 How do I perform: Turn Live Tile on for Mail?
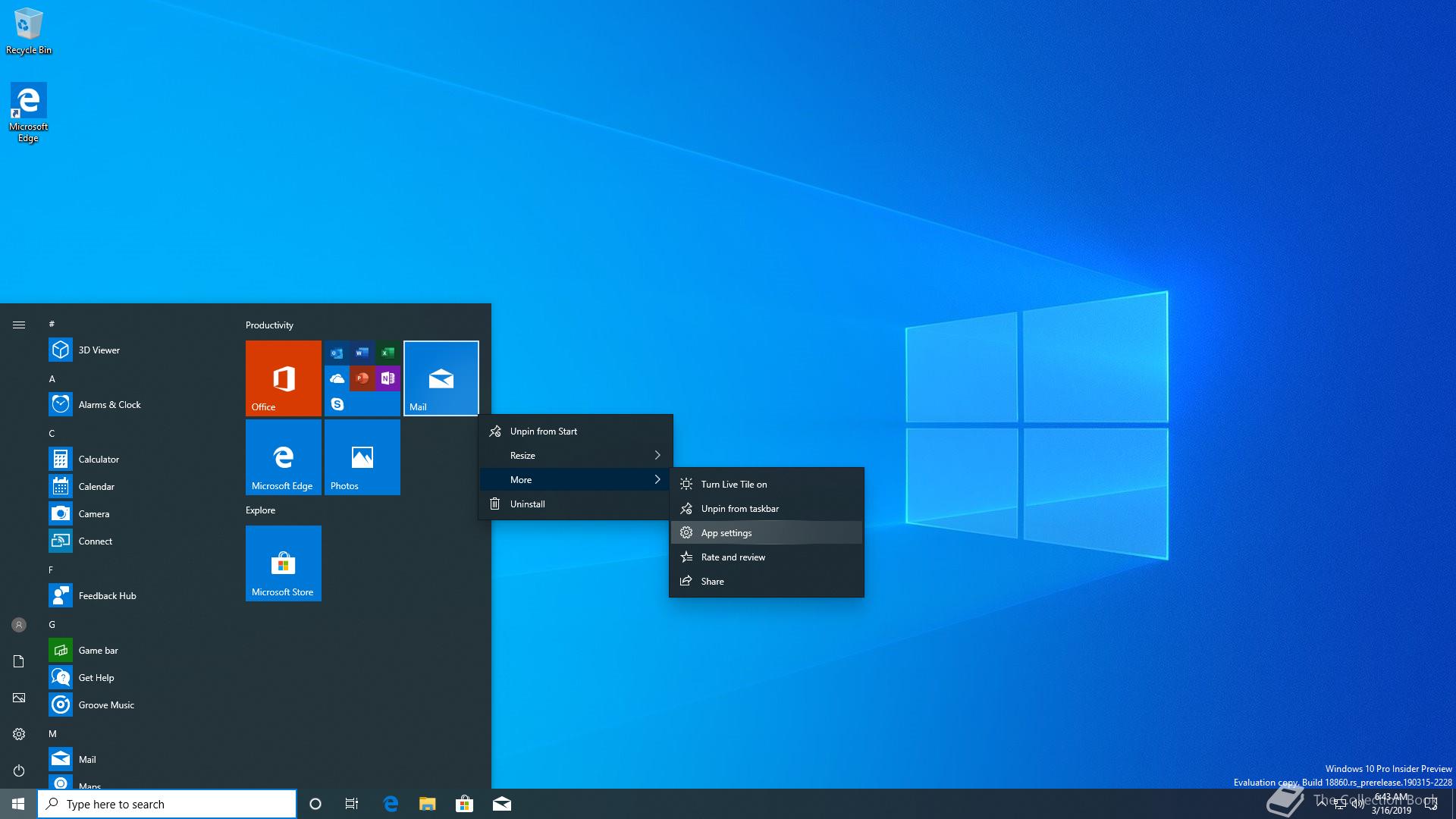coord(733,485)
